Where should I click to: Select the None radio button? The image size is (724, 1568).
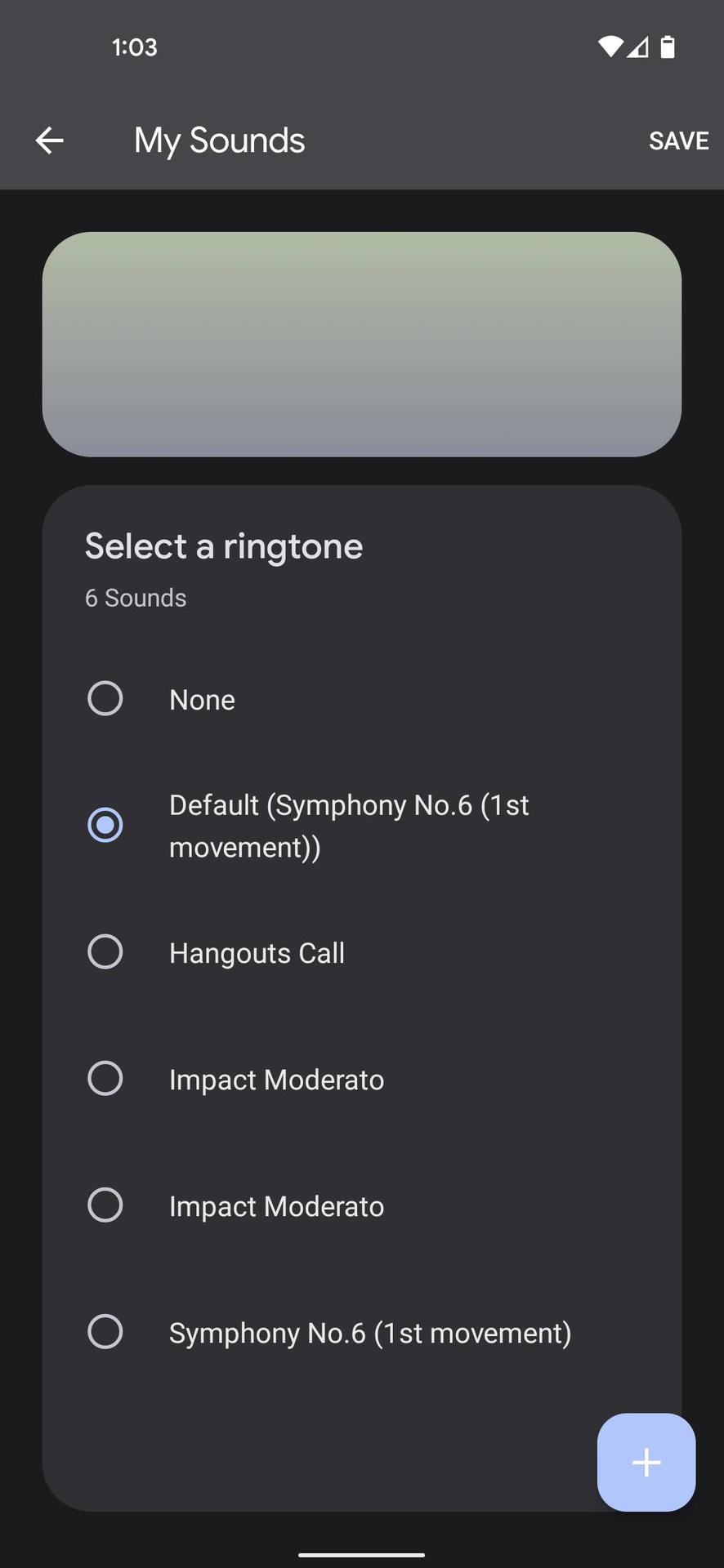coord(105,698)
